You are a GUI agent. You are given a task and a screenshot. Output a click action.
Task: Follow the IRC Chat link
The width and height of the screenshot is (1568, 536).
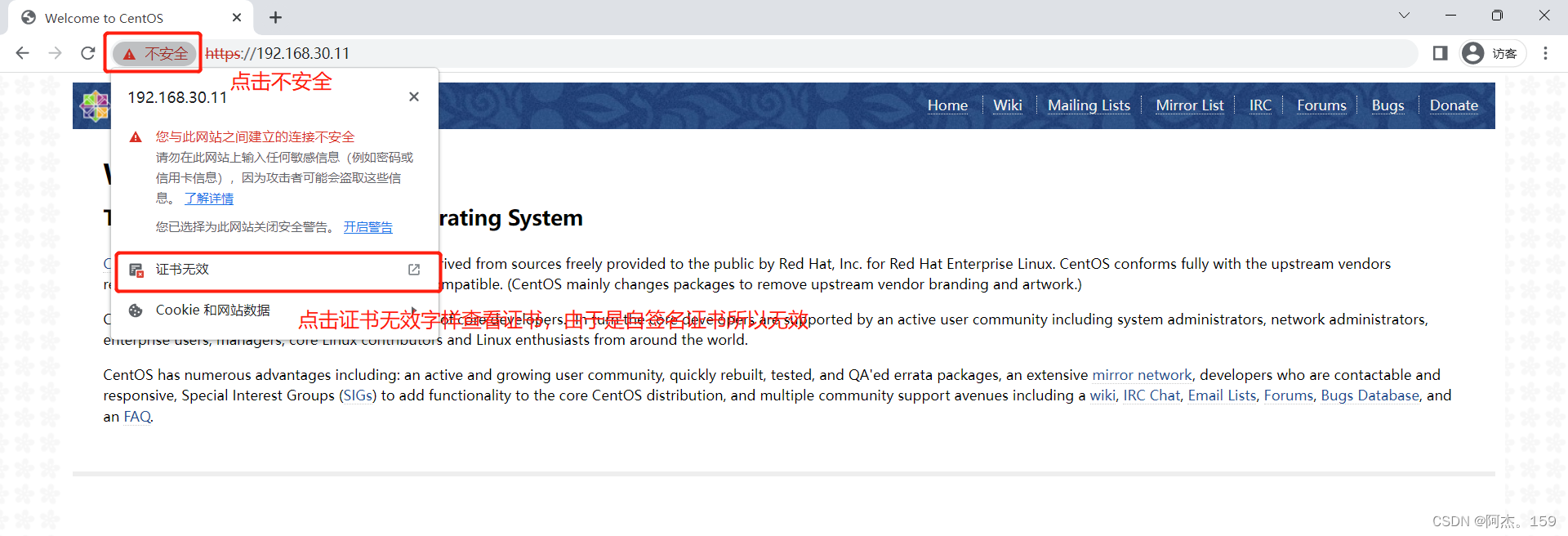(1151, 395)
